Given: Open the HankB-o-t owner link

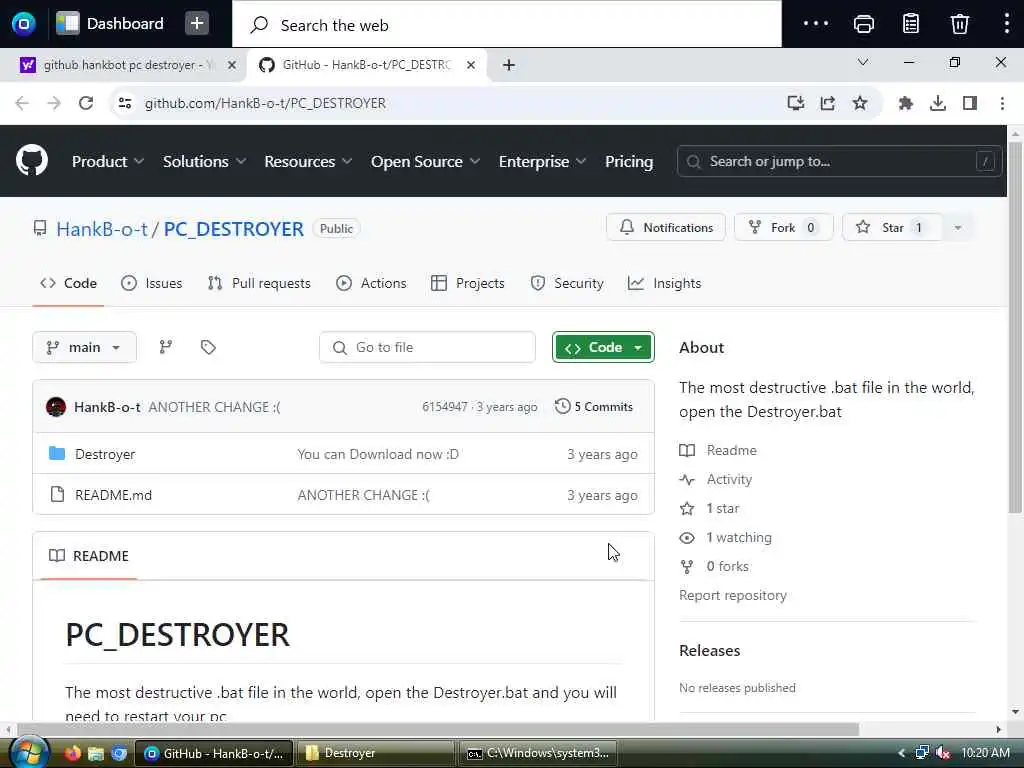Looking at the screenshot, I should (102, 229).
